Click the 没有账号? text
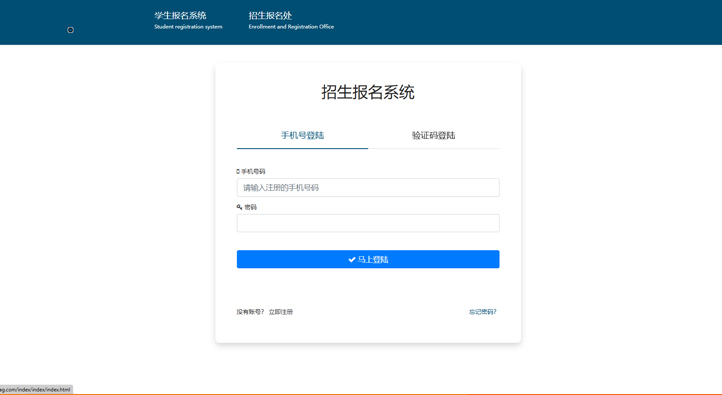The image size is (722, 395). click(x=250, y=312)
